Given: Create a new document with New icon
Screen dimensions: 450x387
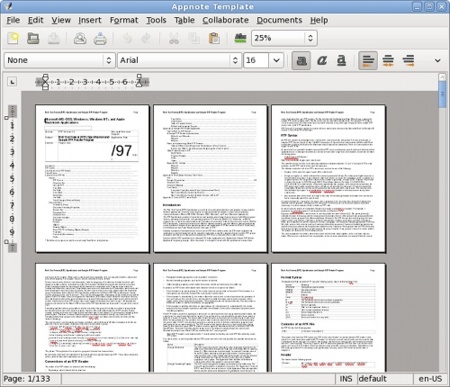Looking at the screenshot, I should 13,38.
